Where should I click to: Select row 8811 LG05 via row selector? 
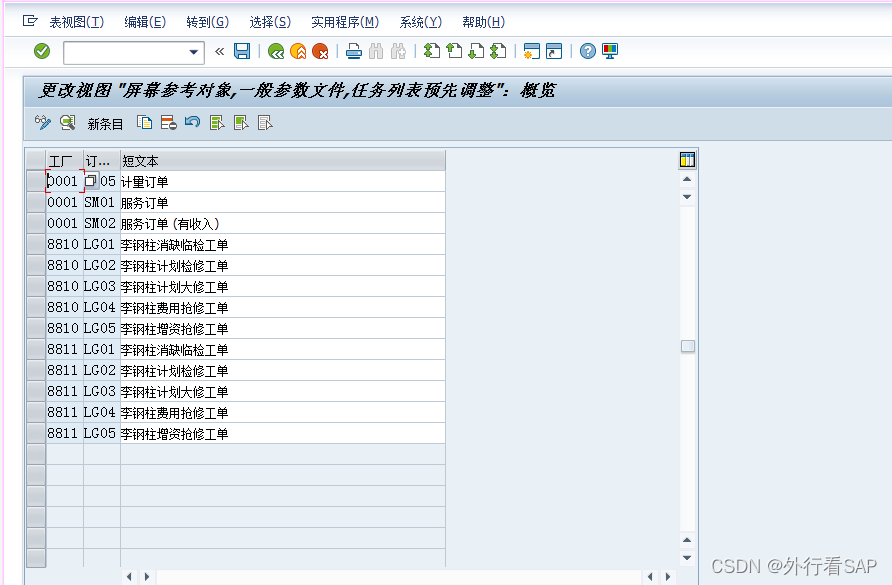[36, 434]
